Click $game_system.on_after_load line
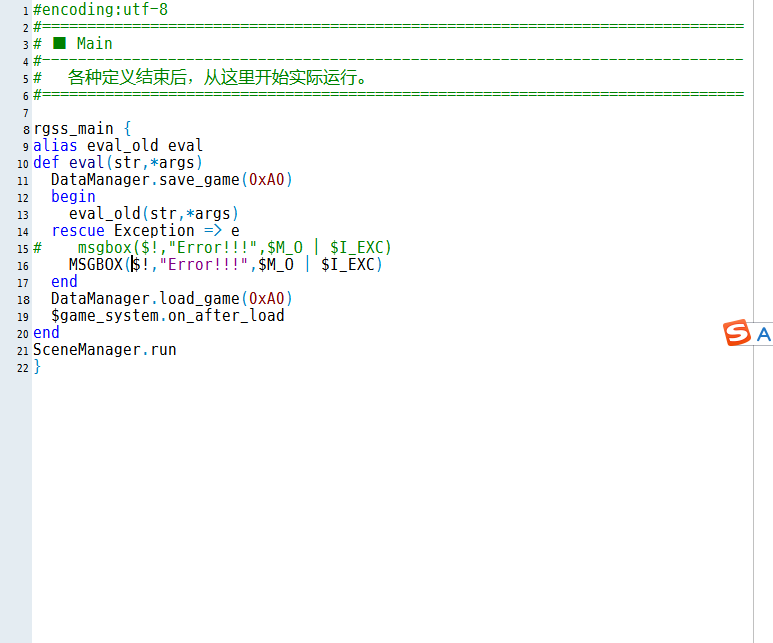Viewport: 773px width, 643px height. [x=168, y=316]
